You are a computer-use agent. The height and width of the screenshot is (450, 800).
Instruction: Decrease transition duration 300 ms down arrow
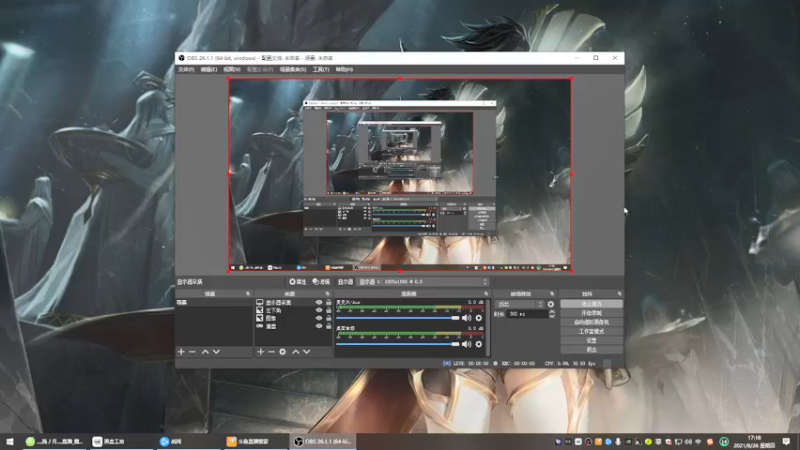click(x=552, y=317)
